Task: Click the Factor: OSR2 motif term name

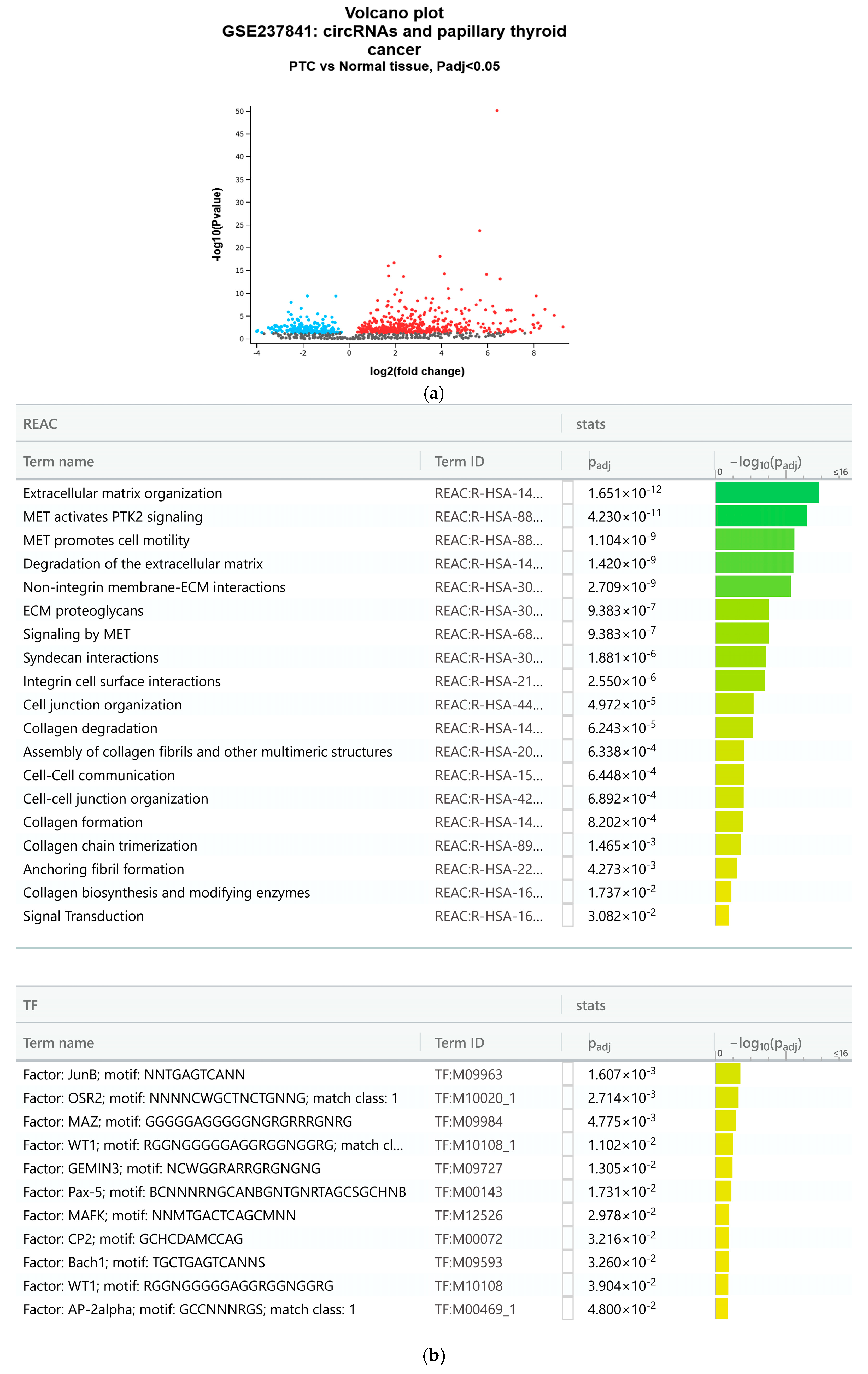Action: coord(210,1098)
